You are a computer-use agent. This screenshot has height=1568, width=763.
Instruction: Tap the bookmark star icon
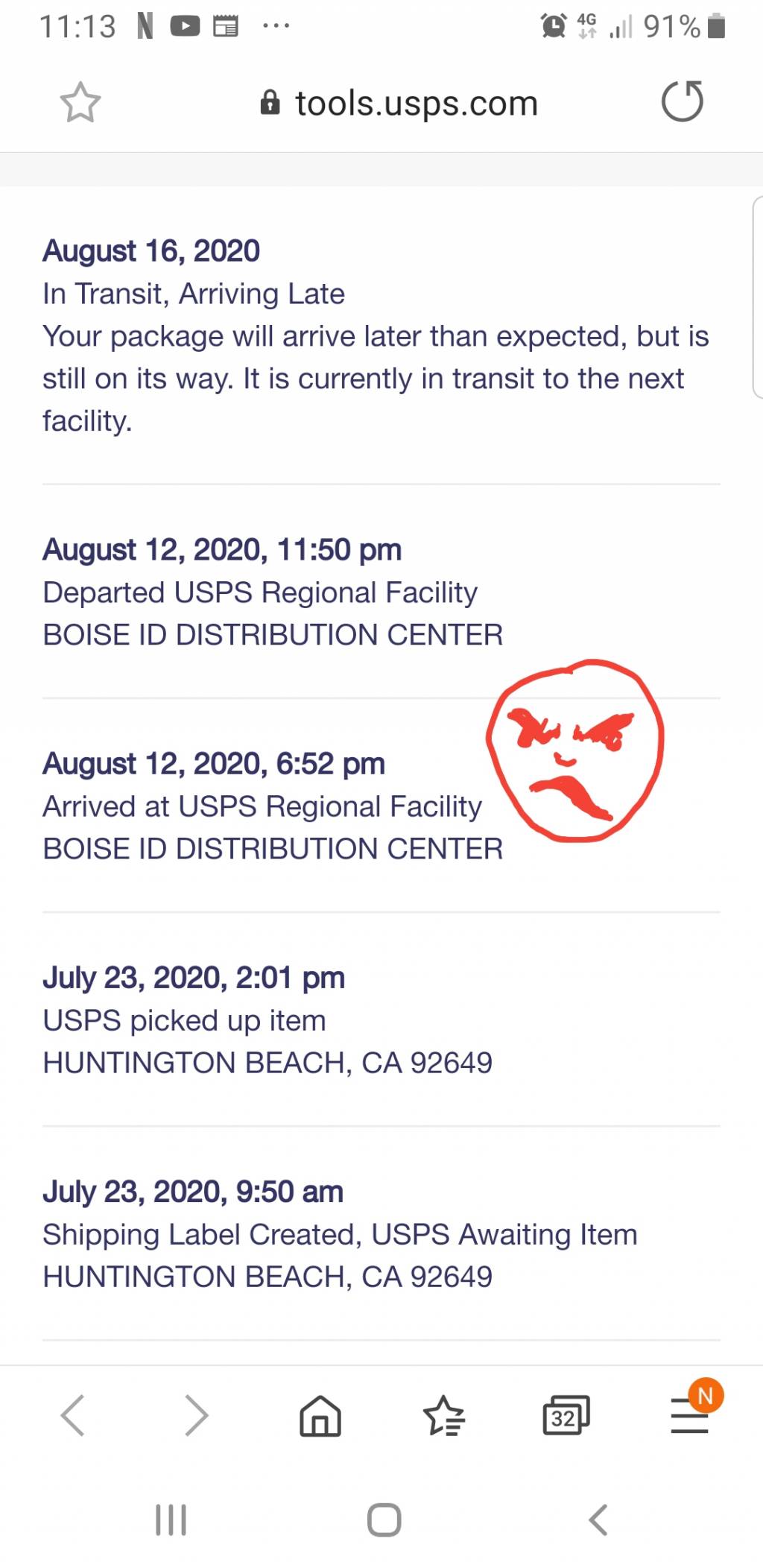(x=80, y=102)
